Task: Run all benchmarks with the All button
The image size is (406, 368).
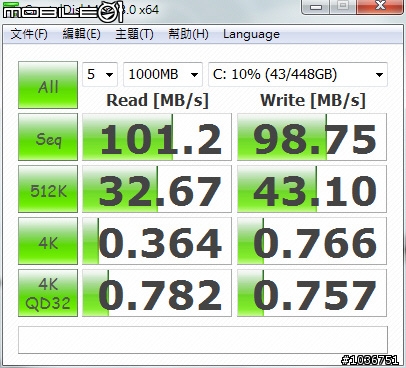Action: click(x=48, y=85)
